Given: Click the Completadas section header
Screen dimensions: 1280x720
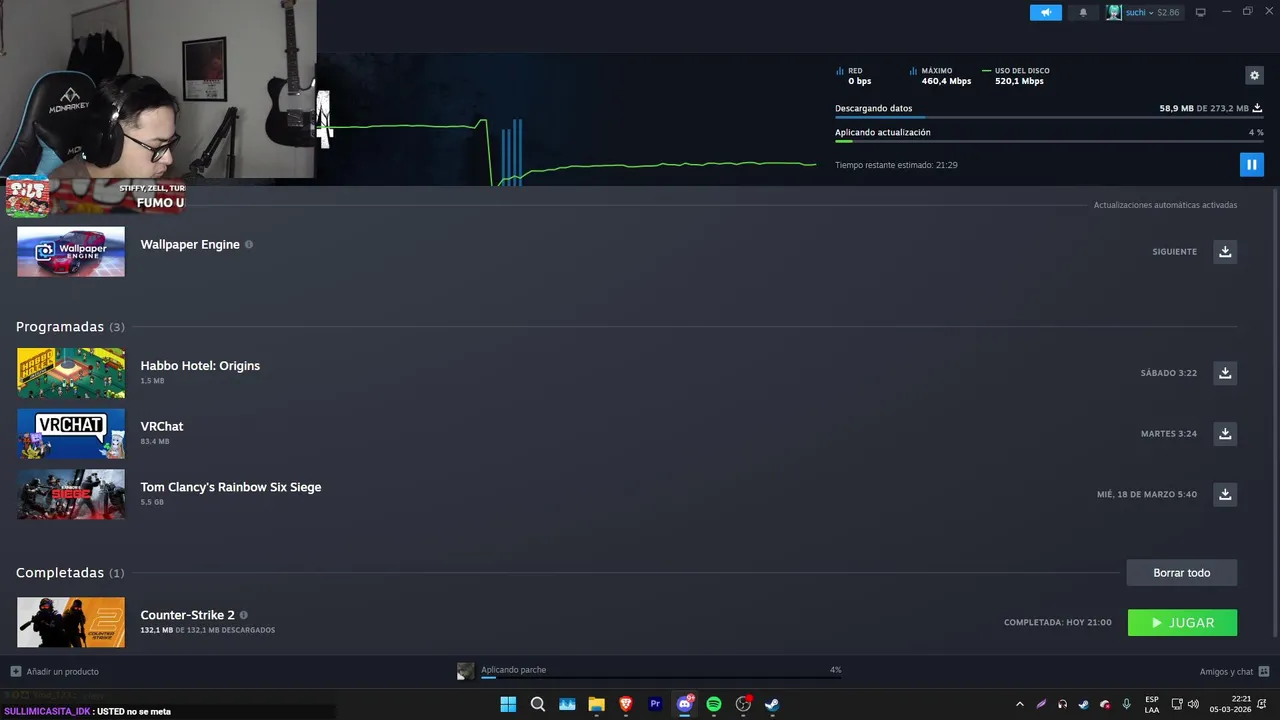Looking at the screenshot, I should (70, 573).
